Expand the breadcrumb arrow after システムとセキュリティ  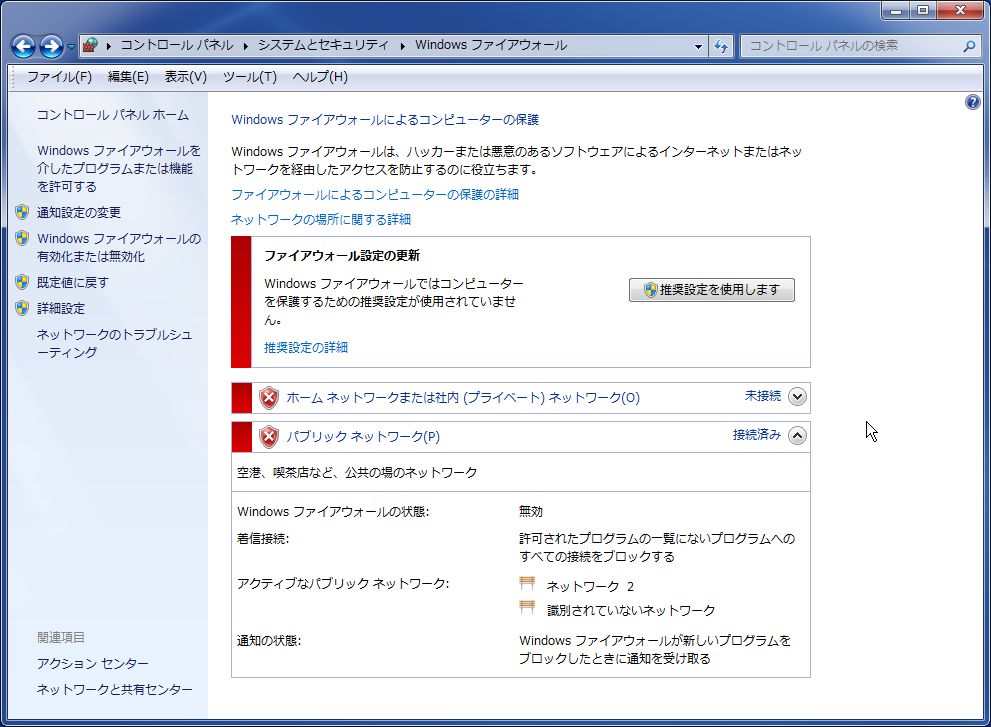pos(403,46)
